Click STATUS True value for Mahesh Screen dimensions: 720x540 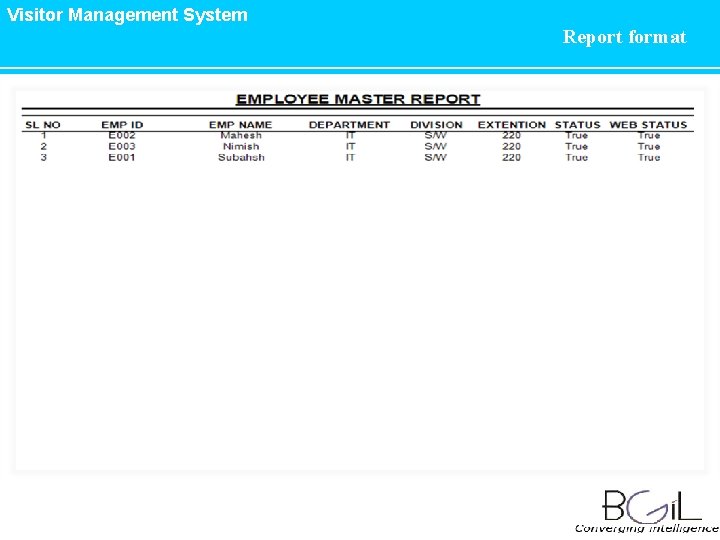coord(577,135)
